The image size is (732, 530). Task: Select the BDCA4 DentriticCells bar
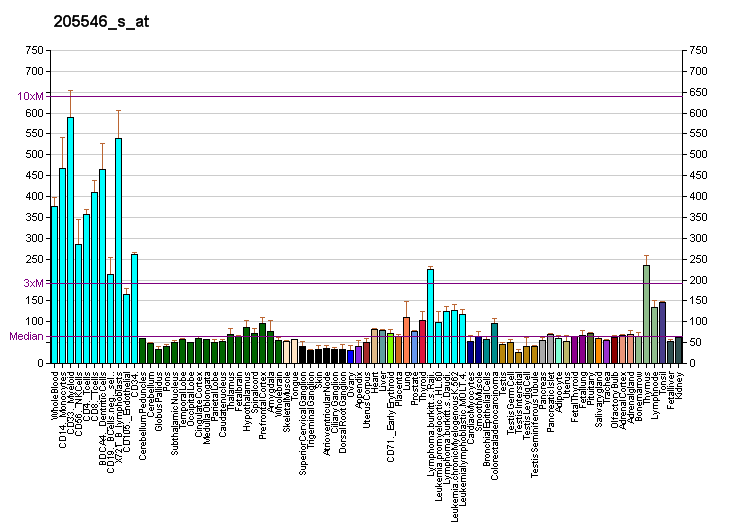(103, 266)
